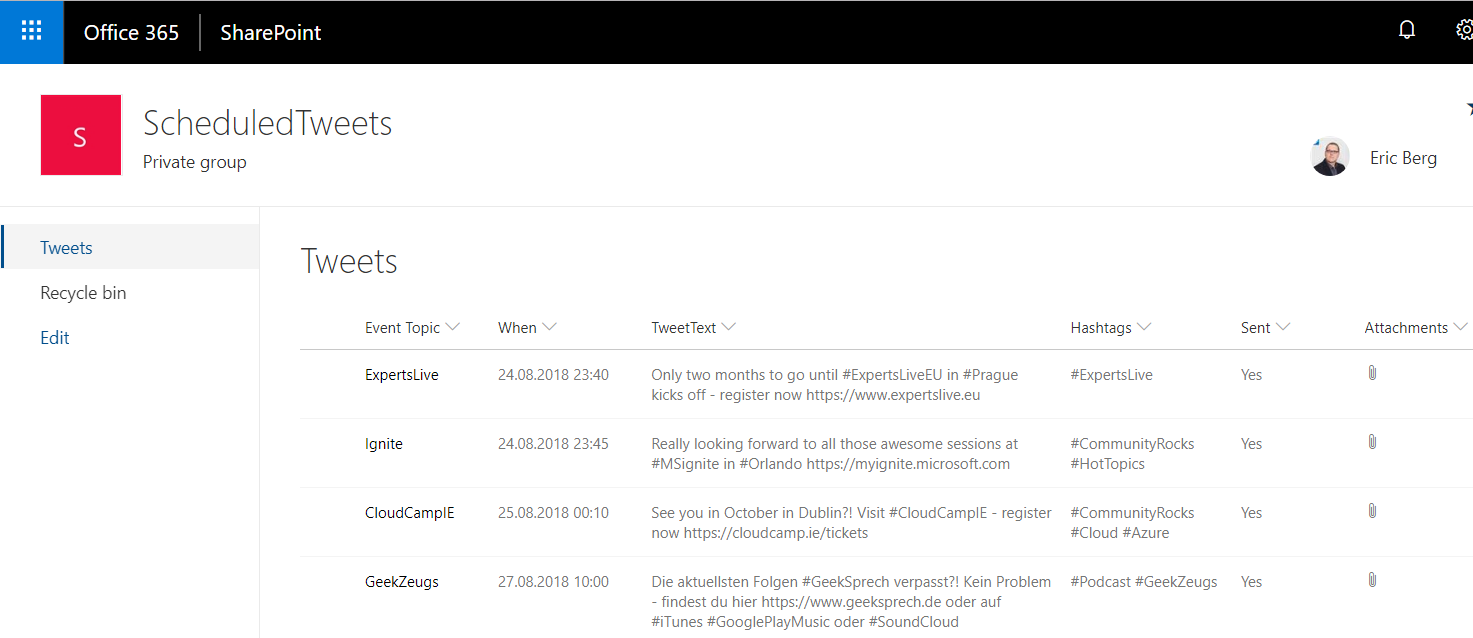The image size is (1473, 638).
Task: Open the Ignite row attachment paperclip
Action: tap(1372, 442)
